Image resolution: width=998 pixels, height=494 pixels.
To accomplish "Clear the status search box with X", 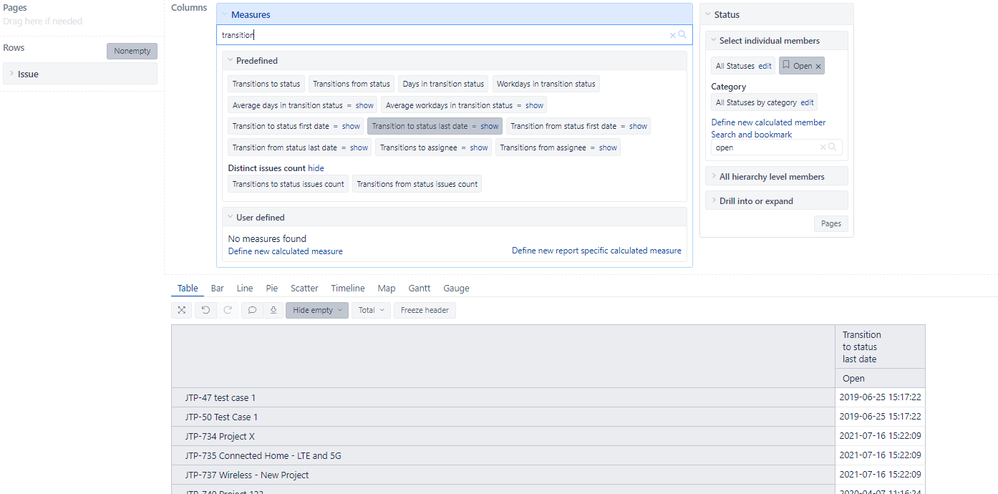I will (x=822, y=147).
